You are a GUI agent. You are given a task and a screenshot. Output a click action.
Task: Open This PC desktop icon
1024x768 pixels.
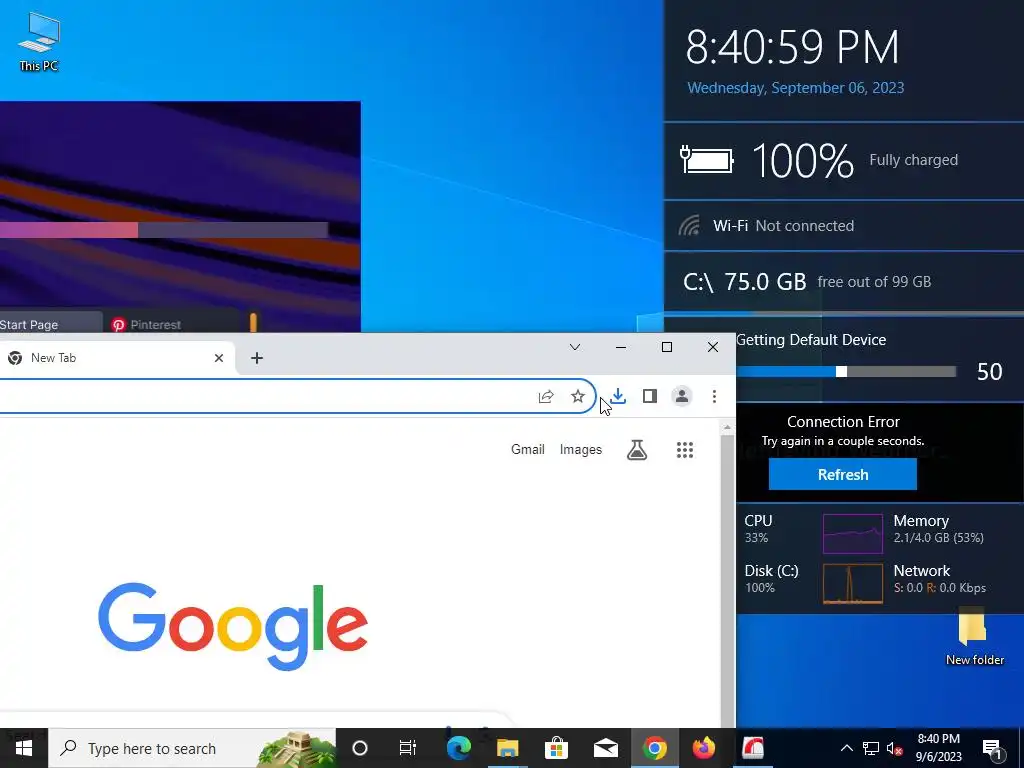tap(39, 42)
